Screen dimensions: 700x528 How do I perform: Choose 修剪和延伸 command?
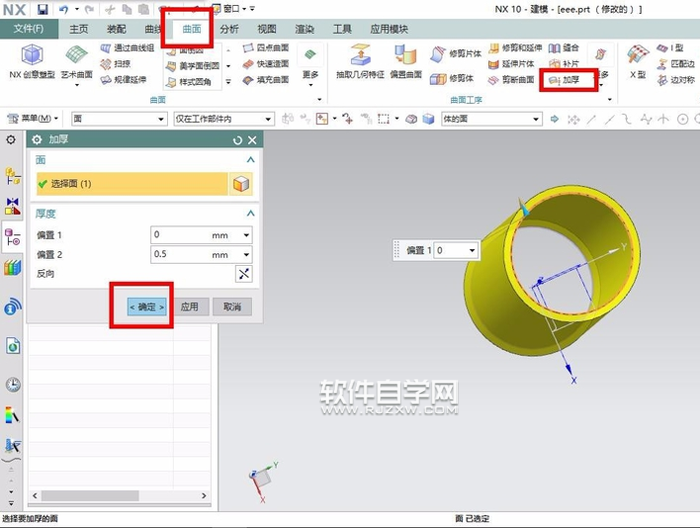(x=515, y=48)
